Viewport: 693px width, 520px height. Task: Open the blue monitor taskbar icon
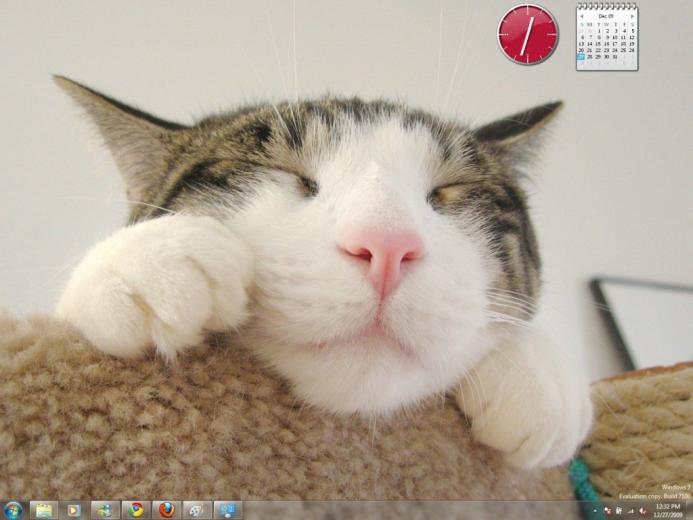pyautogui.click(x=228, y=511)
